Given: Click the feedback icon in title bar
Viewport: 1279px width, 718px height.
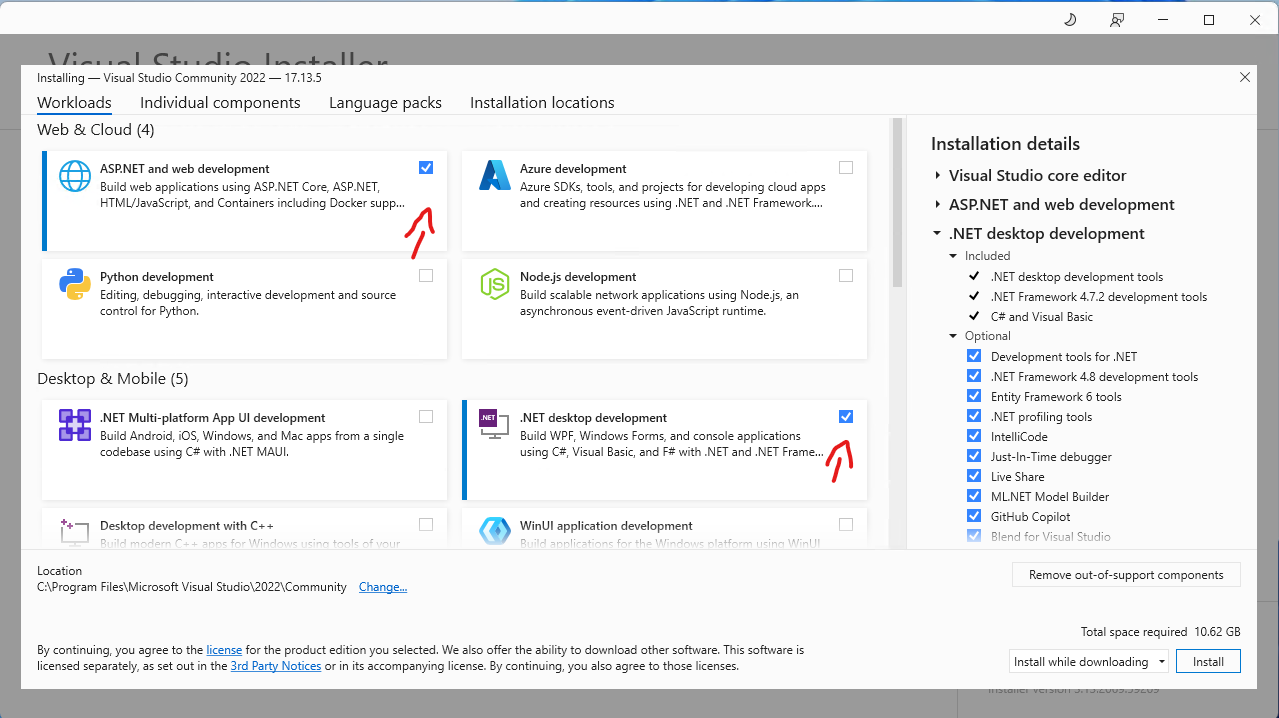Looking at the screenshot, I should point(1117,20).
